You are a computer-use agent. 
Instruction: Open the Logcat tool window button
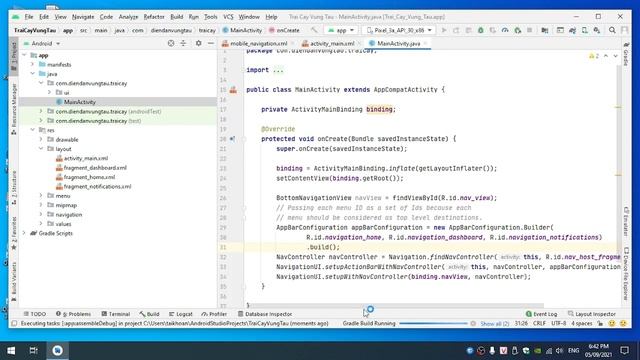click(x=180, y=314)
